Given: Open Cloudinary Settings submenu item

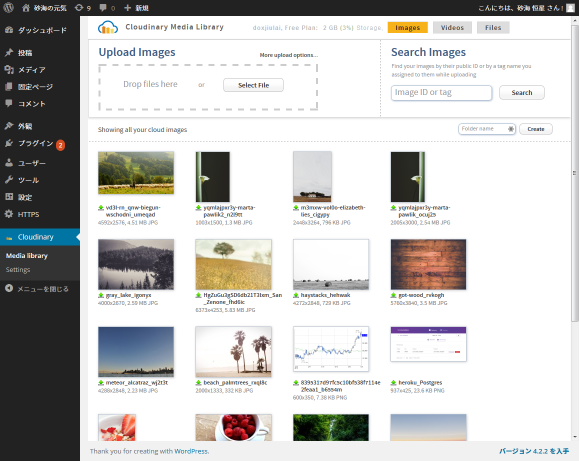Looking at the screenshot, I should click(18, 270).
